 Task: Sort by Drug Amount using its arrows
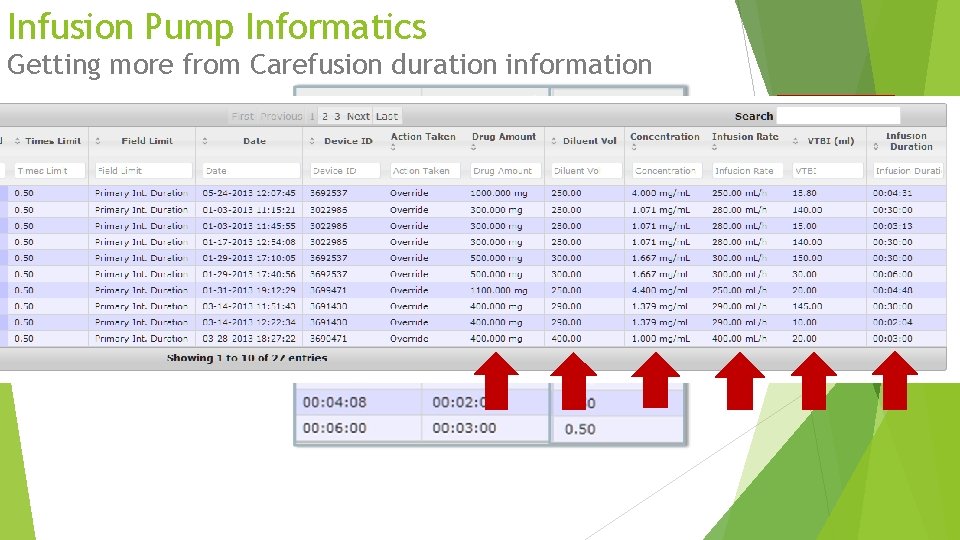point(473,147)
